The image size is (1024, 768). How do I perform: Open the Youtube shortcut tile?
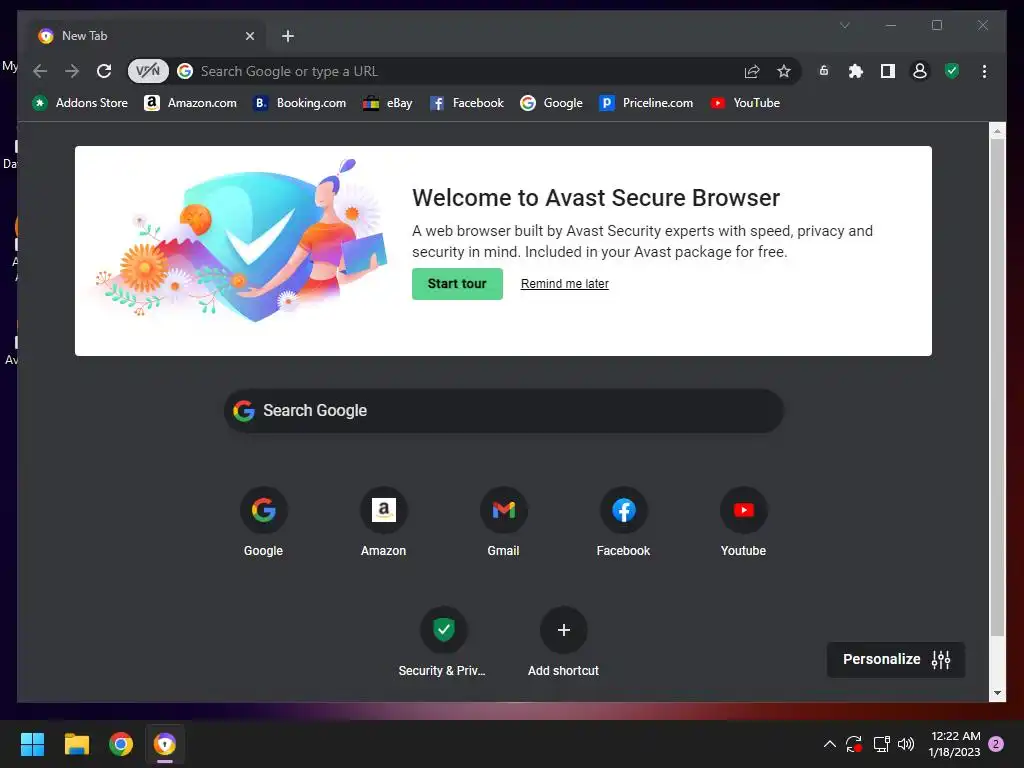tap(744, 521)
